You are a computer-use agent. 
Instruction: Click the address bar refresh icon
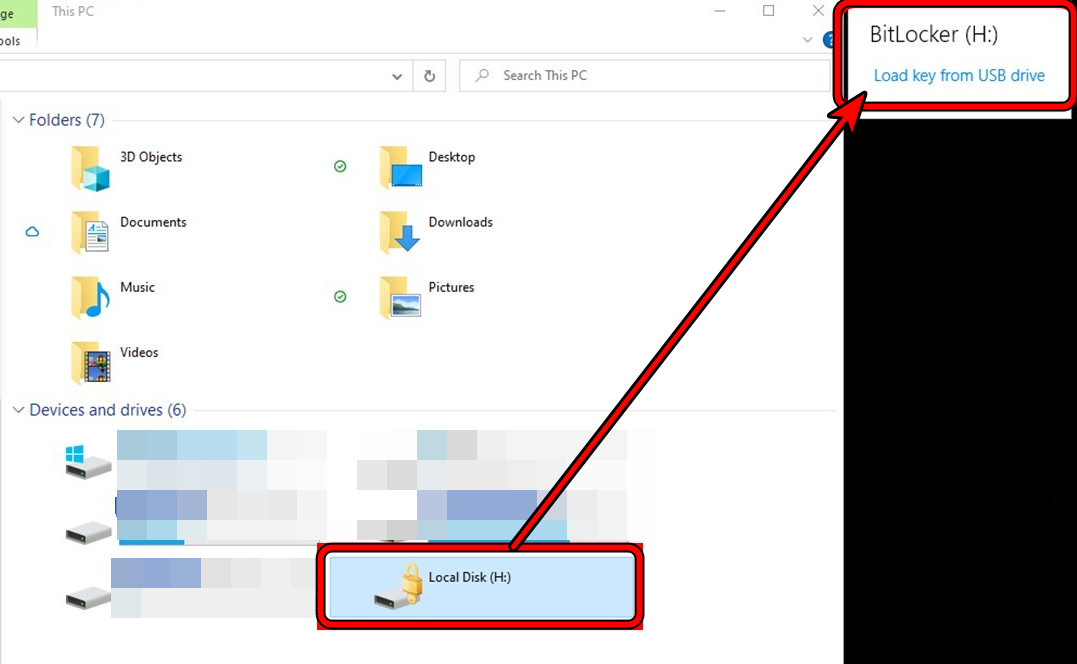pyautogui.click(x=429, y=76)
